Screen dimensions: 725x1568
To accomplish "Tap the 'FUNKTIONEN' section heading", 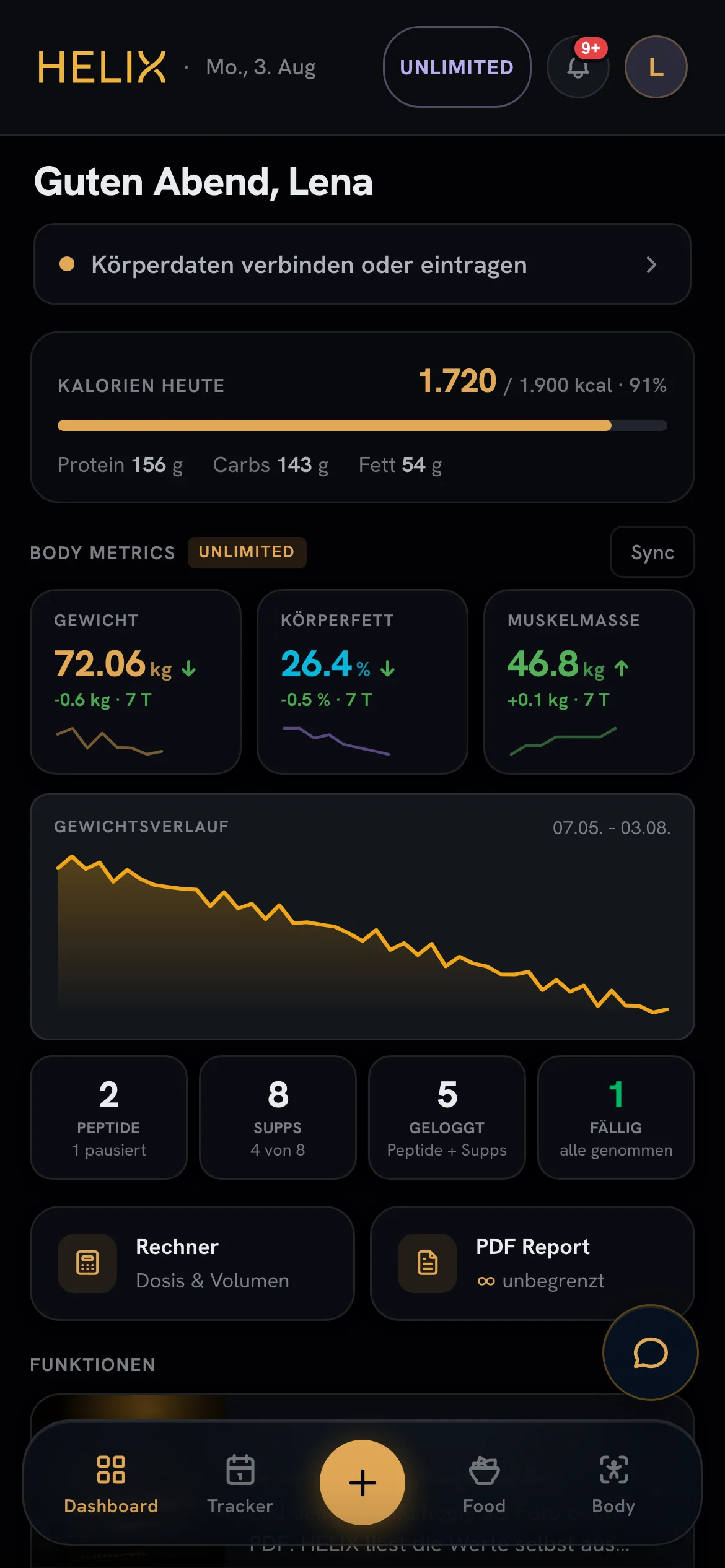I will pyautogui.click(x=93, y=1365).
